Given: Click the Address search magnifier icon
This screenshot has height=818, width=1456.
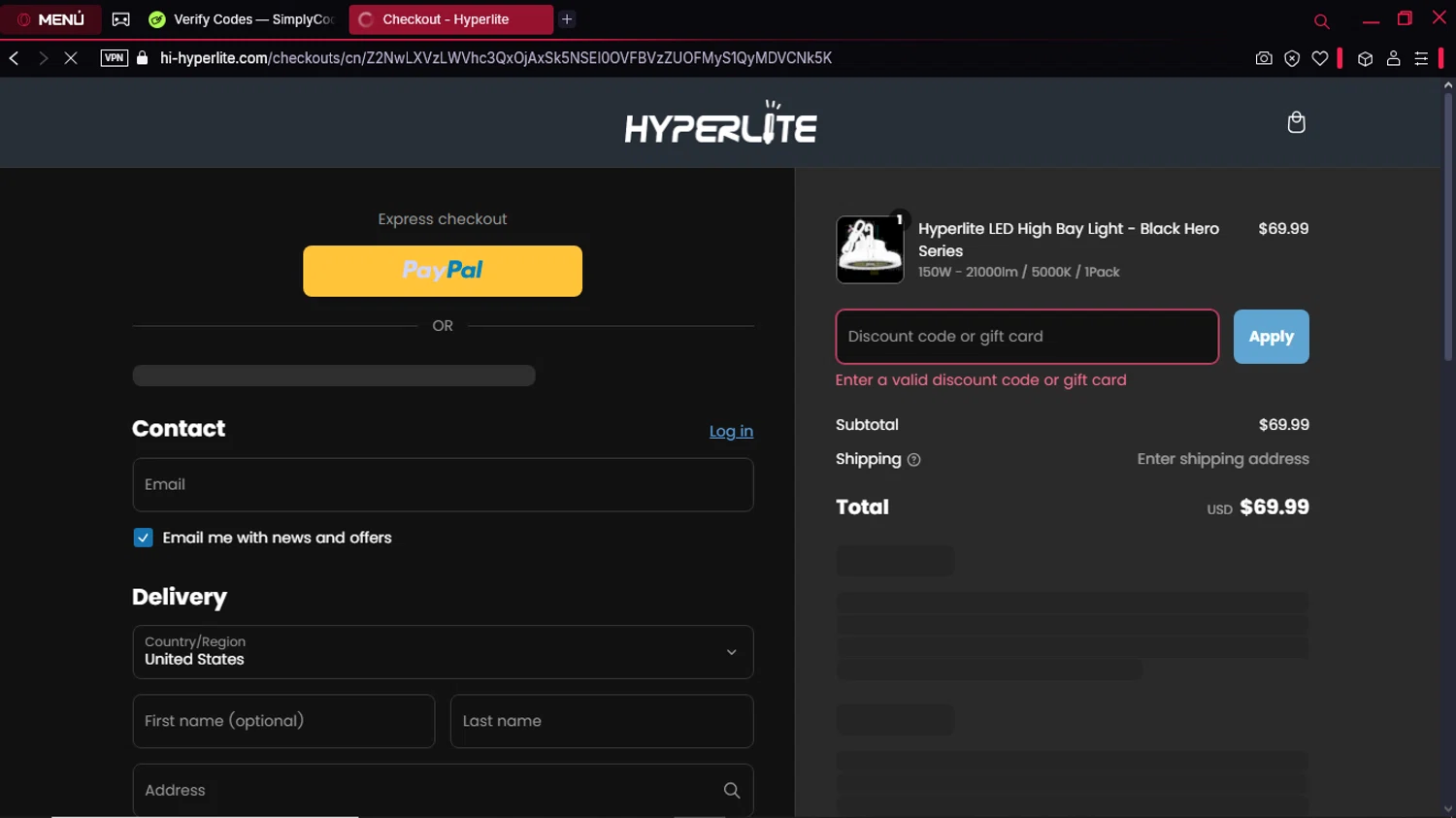Looking at the screenshot, I should point(732,790).
